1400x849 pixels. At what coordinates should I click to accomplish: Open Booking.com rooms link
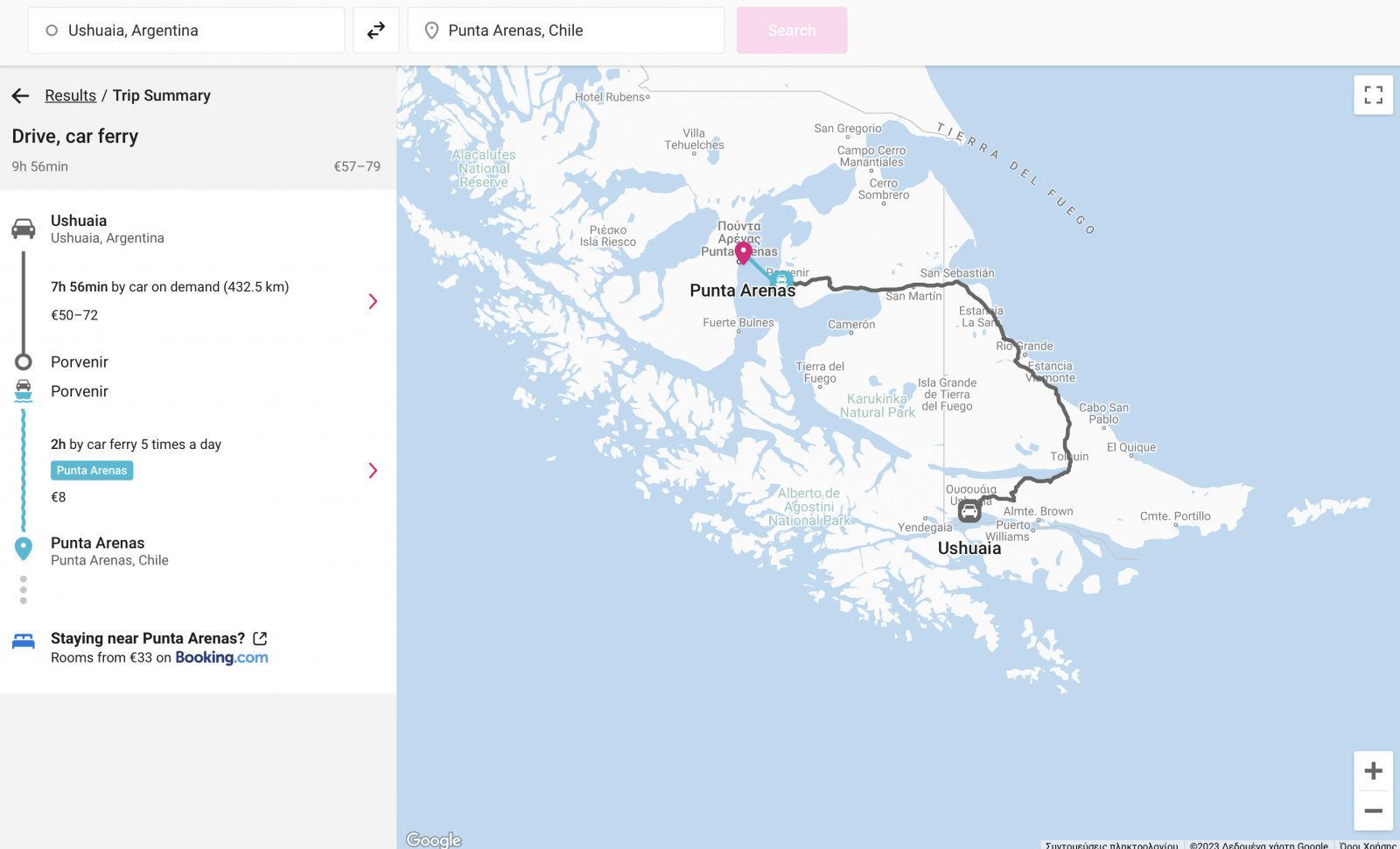(221, 658)
